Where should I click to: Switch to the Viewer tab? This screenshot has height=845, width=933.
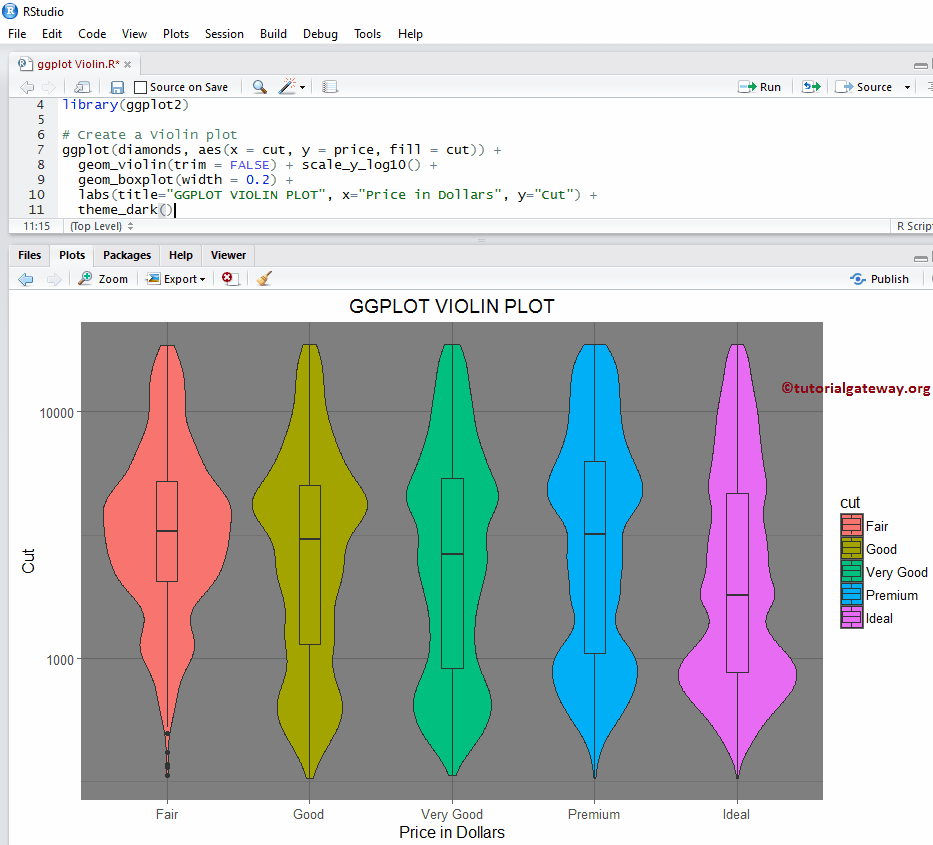point(227,255)
